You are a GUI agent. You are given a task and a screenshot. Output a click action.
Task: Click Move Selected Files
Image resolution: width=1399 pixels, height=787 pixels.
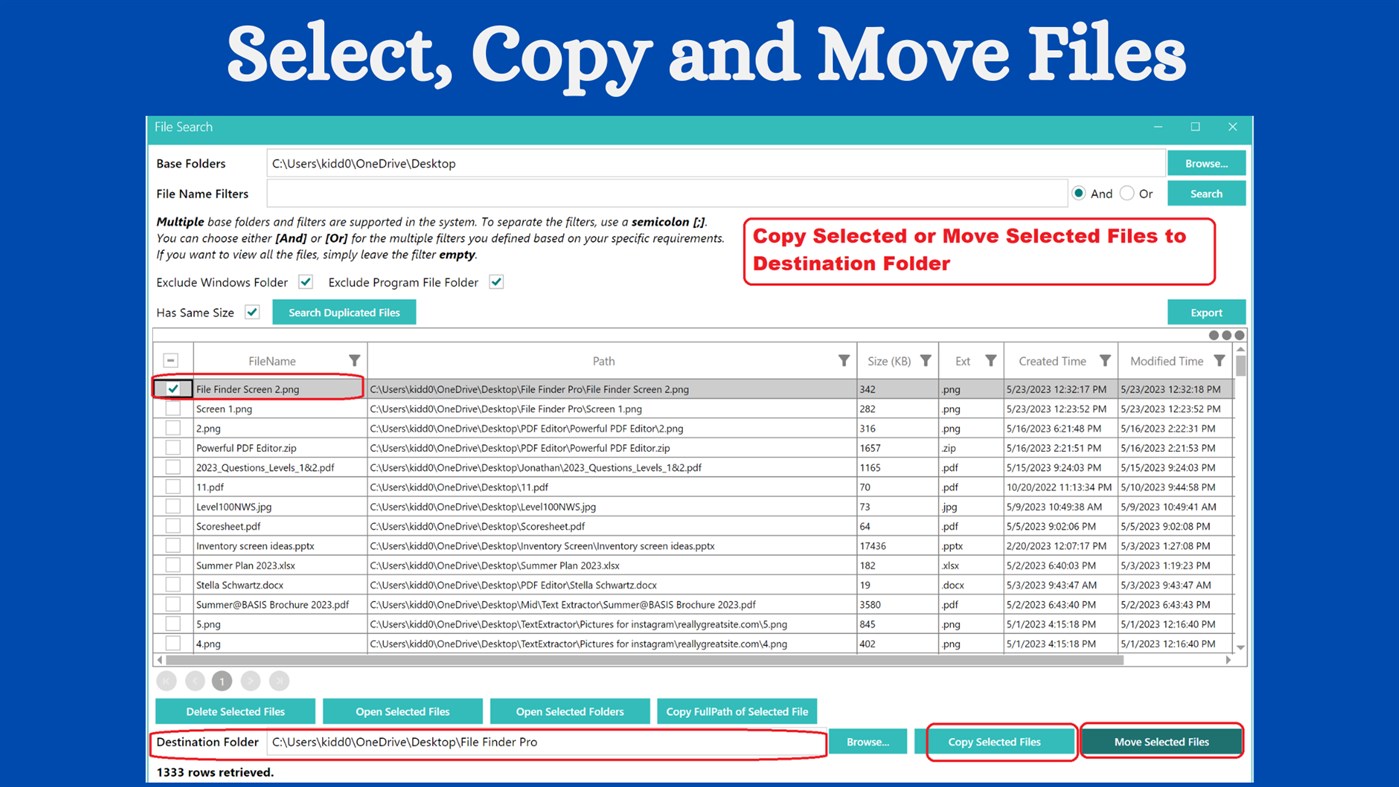(x=1161, y=741)
